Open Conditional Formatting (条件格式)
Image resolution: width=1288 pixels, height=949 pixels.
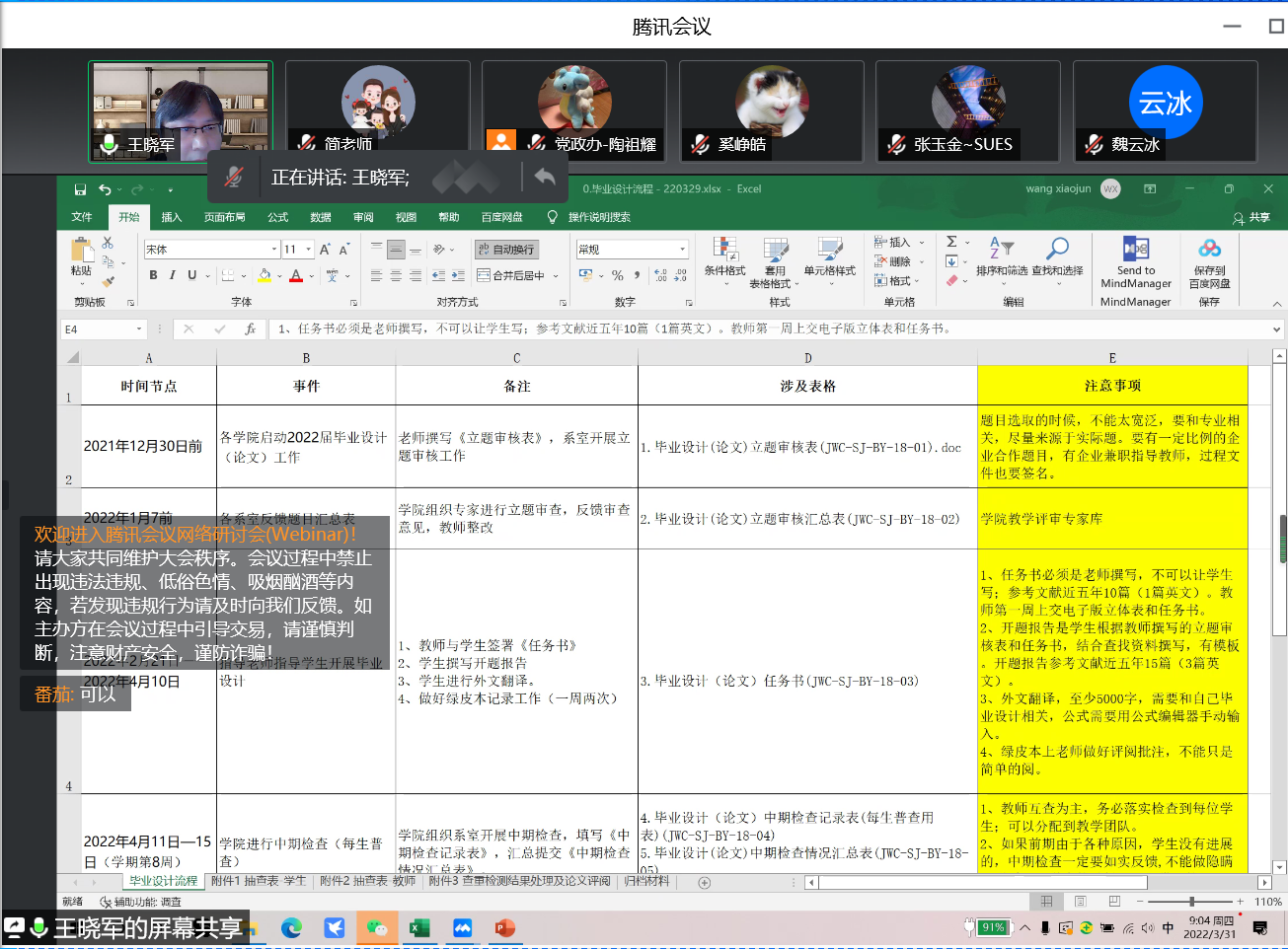(x=724, y=252)
